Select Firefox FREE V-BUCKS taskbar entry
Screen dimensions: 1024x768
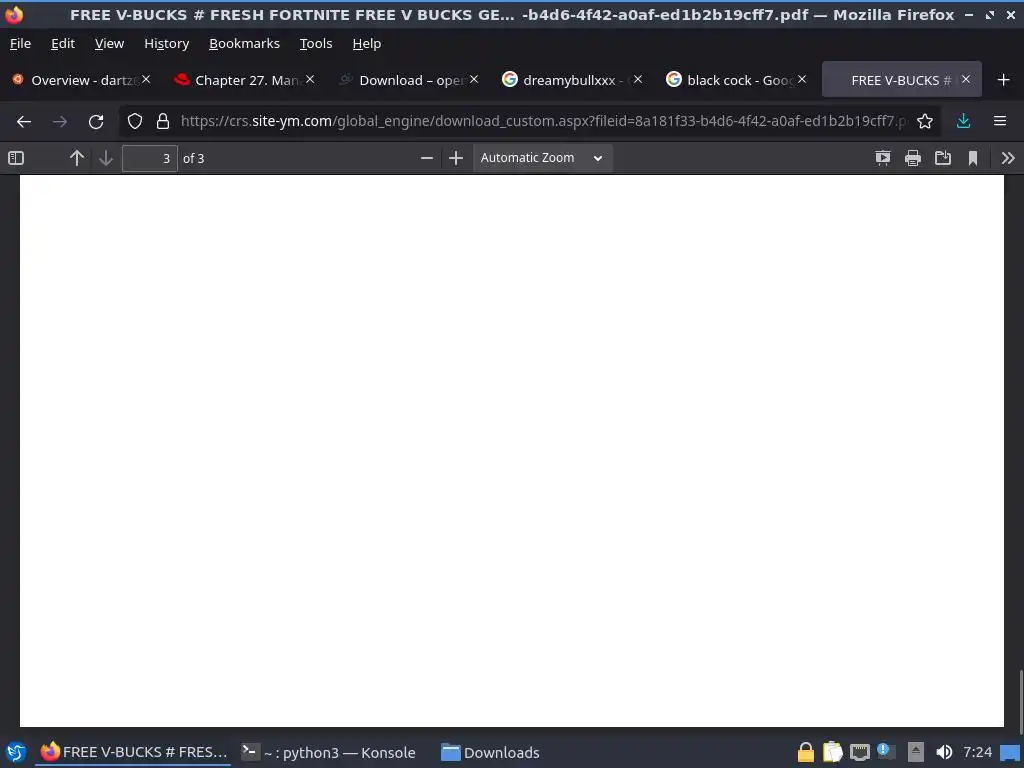[134, 752]
